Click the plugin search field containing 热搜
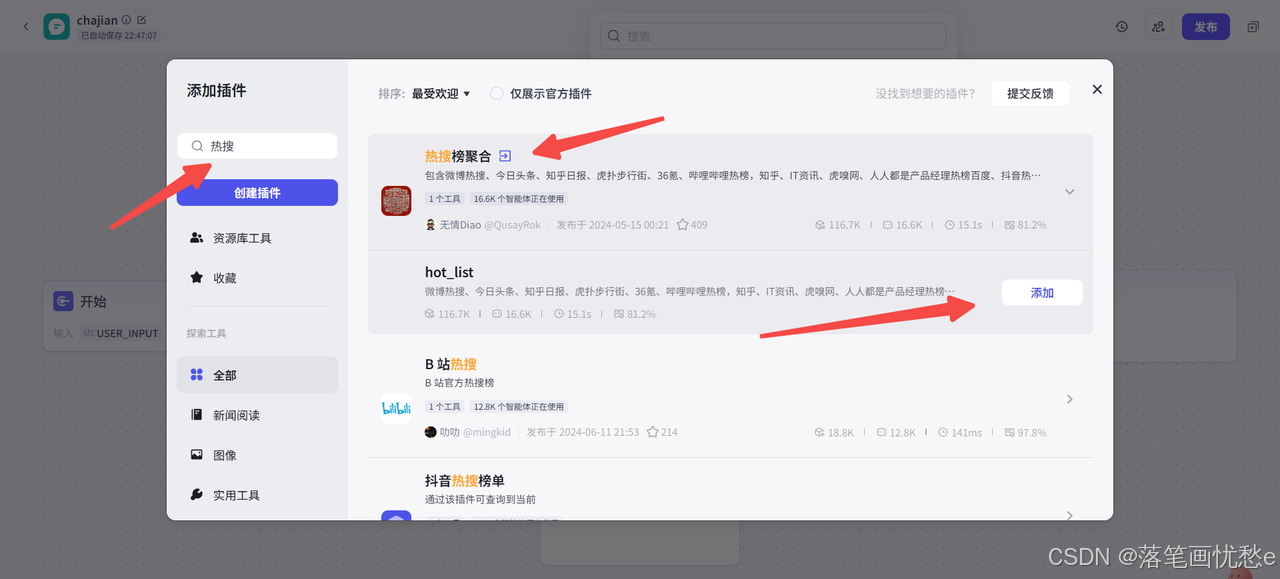The image size is (1280, 579). coord(257,146)
